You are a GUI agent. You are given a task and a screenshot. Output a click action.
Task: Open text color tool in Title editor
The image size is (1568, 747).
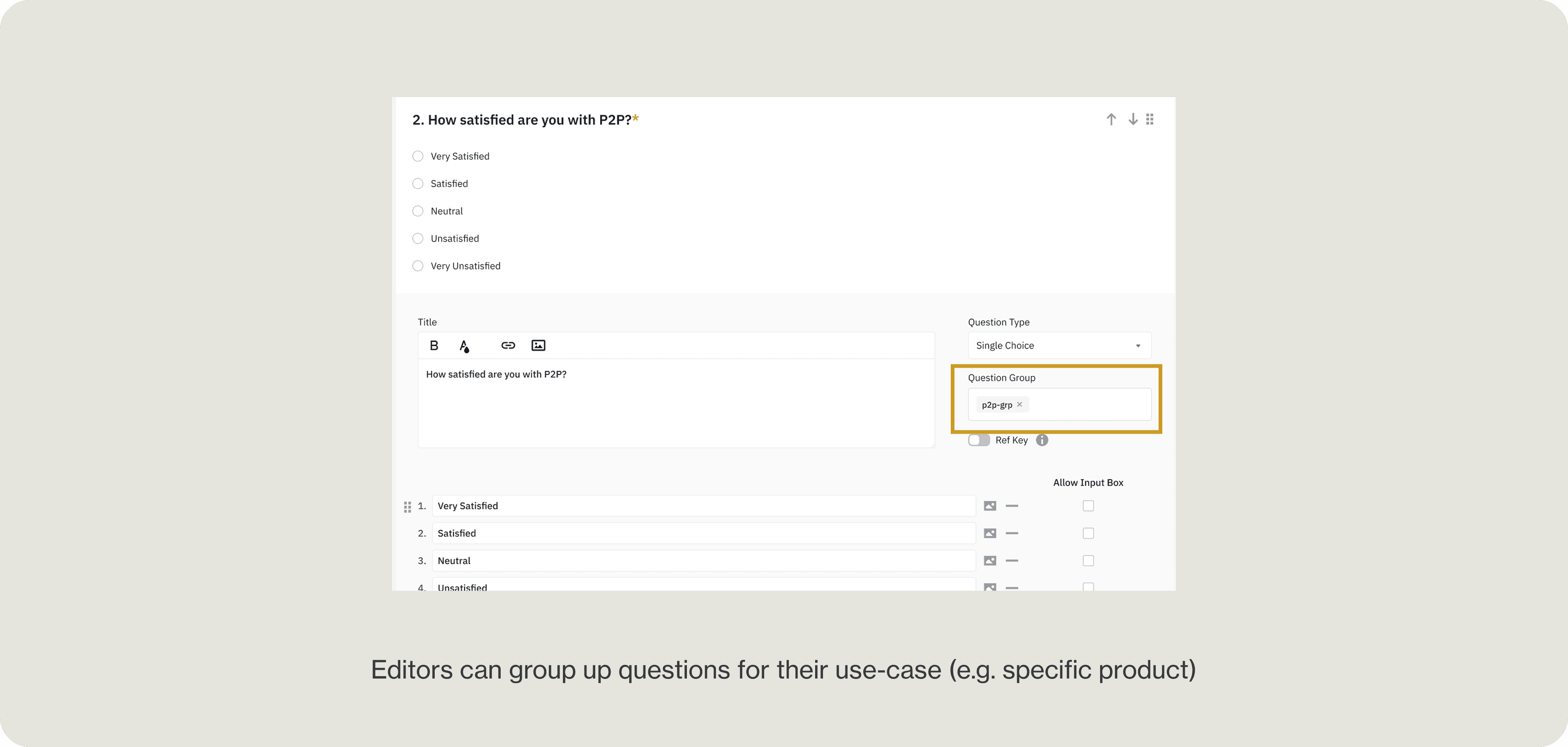pos(464,346)
